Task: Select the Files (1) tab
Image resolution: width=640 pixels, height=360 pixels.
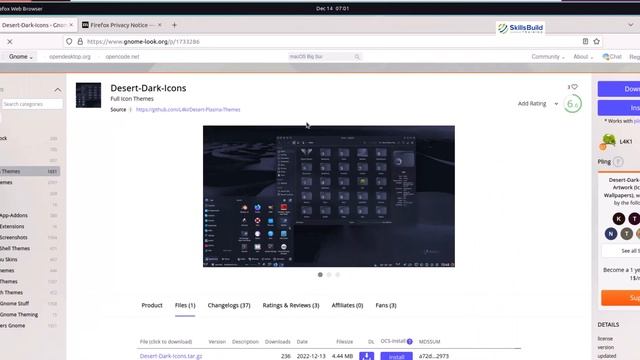Action: pos(185,305)
